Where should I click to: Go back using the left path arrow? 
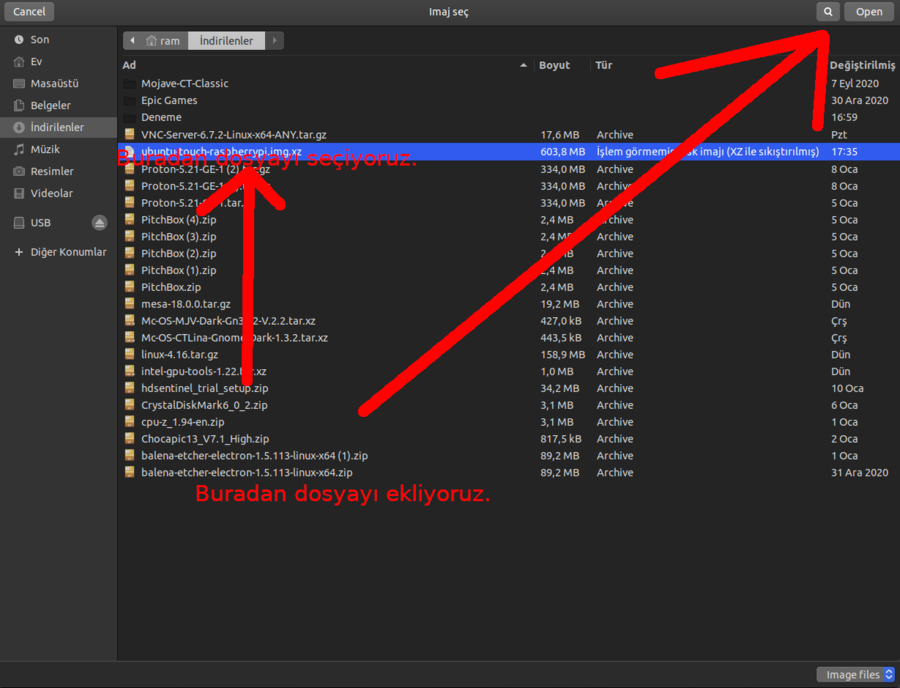[x=133, y=41]
